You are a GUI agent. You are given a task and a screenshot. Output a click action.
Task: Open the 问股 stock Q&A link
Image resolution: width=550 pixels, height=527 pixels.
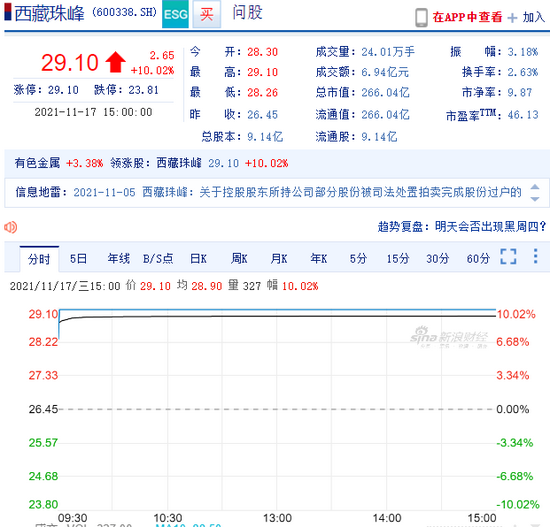coord(247,13)
